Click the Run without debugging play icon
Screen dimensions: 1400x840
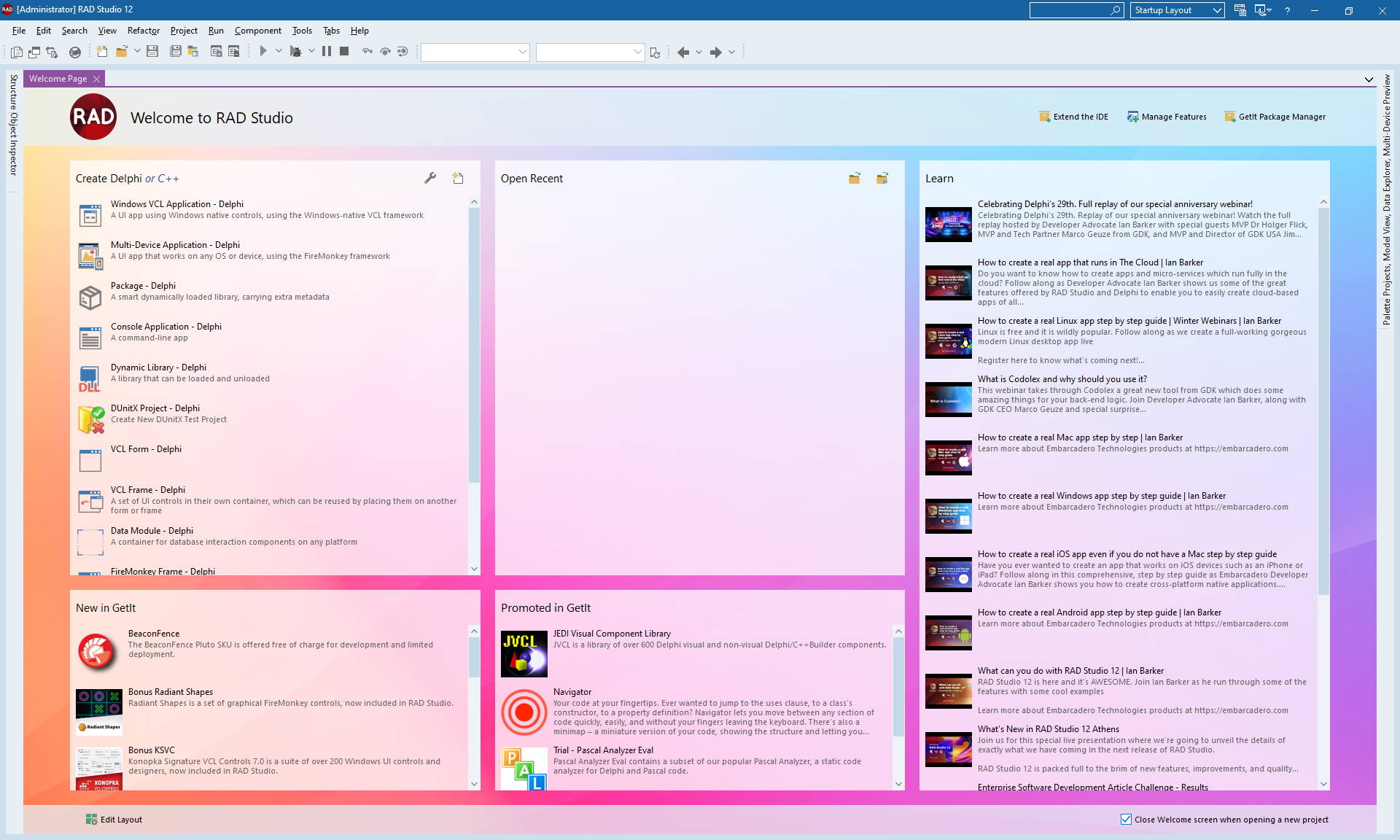point(263,52)
